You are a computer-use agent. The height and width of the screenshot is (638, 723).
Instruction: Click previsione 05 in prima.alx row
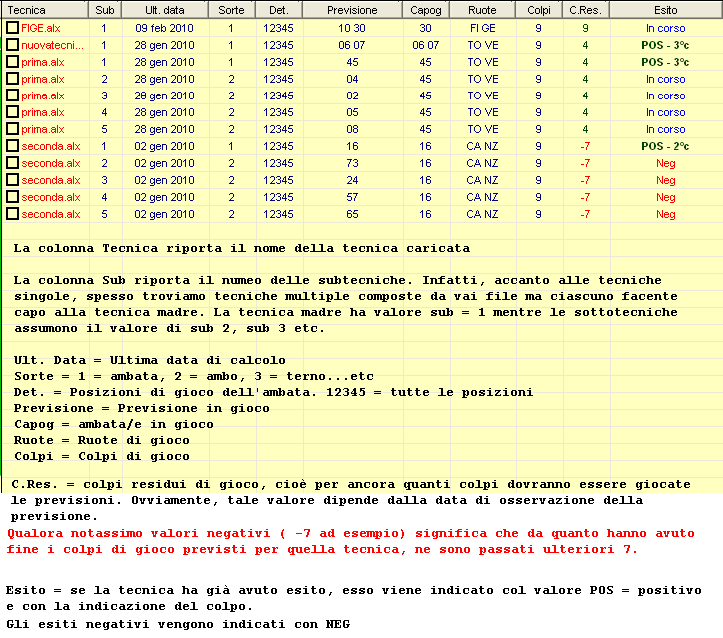[352, 112]
